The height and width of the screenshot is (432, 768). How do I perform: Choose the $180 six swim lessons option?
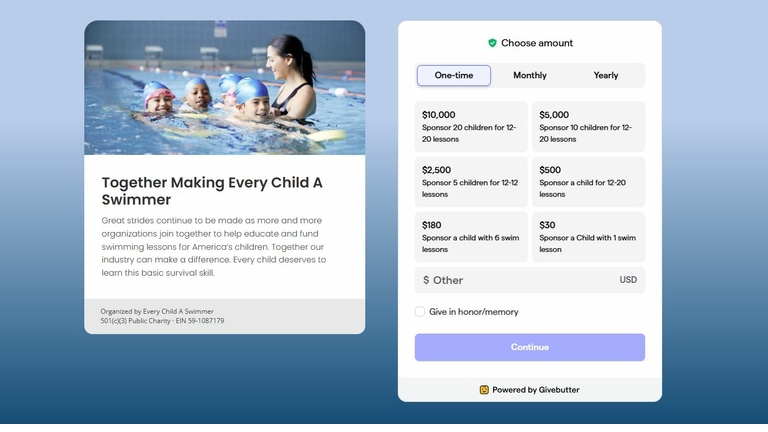[x=471, y=237]
